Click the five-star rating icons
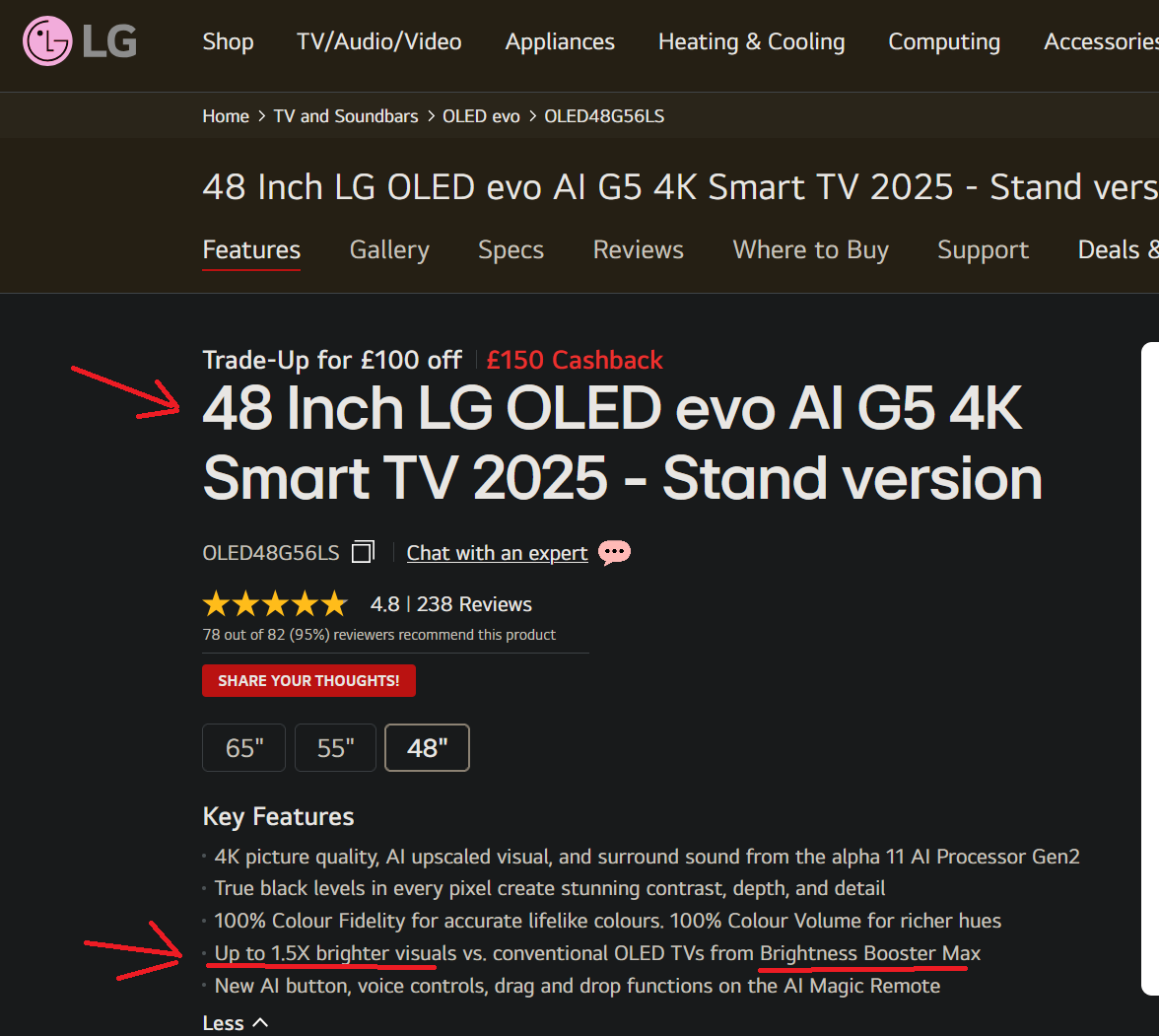 click(x=274, y=602)
